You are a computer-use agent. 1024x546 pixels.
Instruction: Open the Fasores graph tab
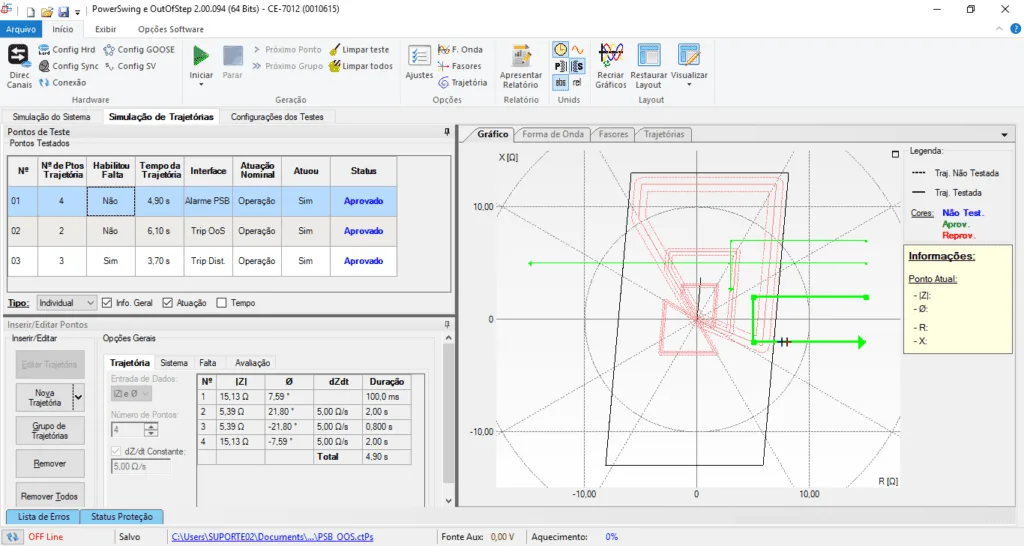pyautogui.click(x=613, y=134)
